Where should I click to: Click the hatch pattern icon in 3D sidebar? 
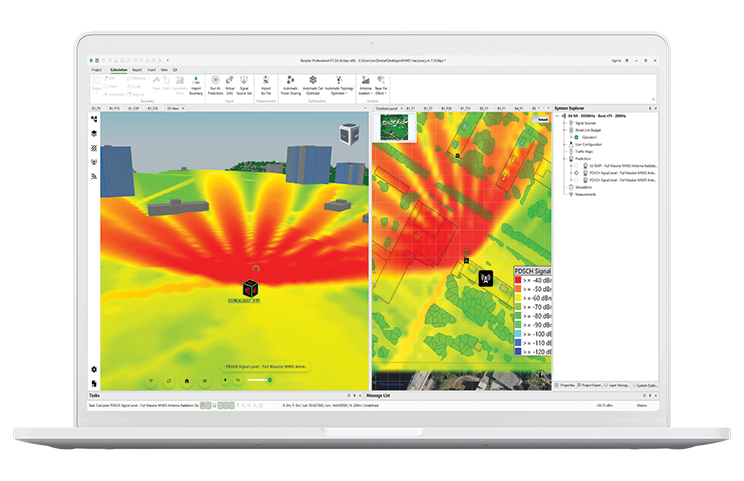click(94, 148)
